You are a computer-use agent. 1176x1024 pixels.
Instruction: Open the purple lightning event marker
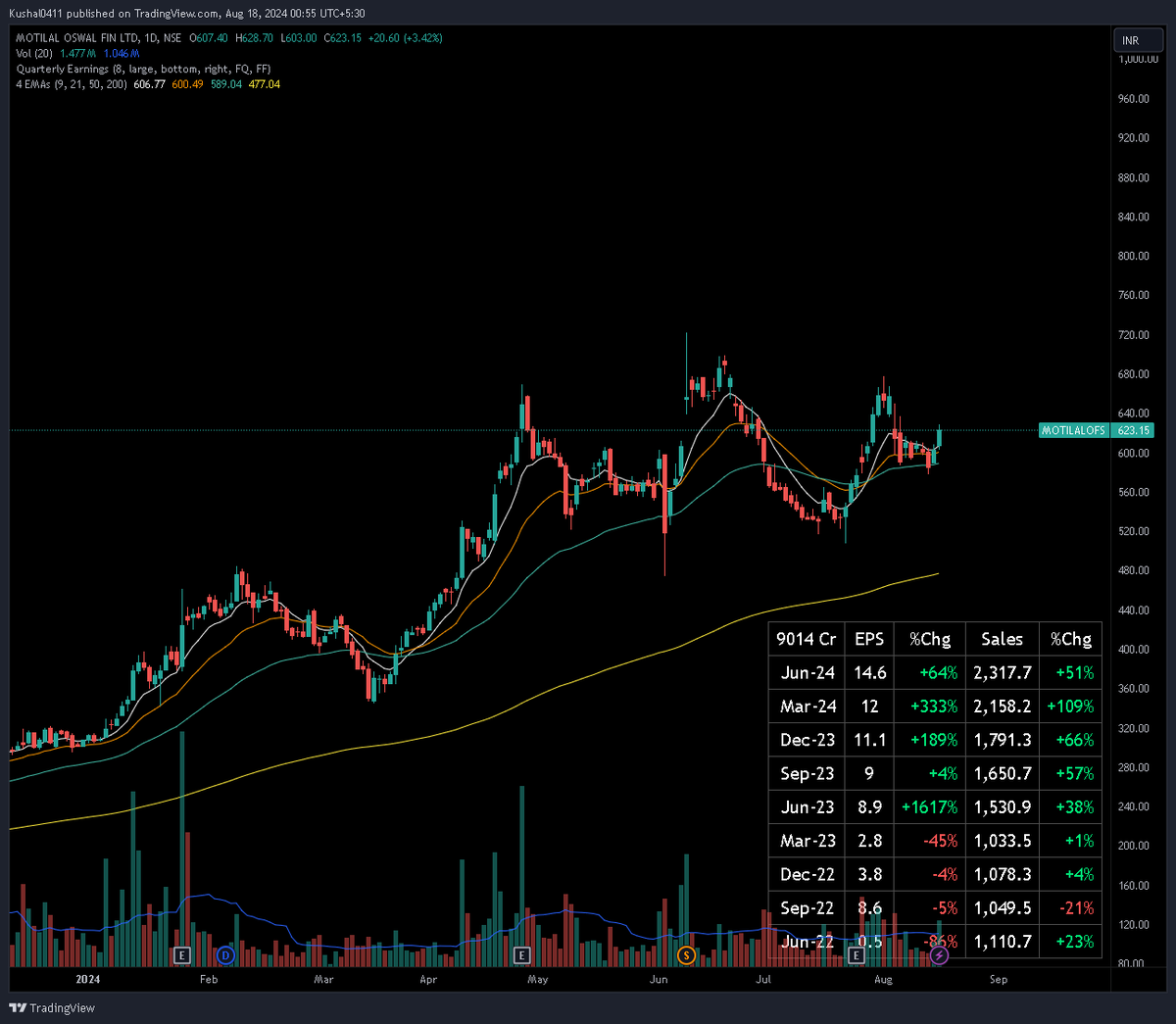939,952
